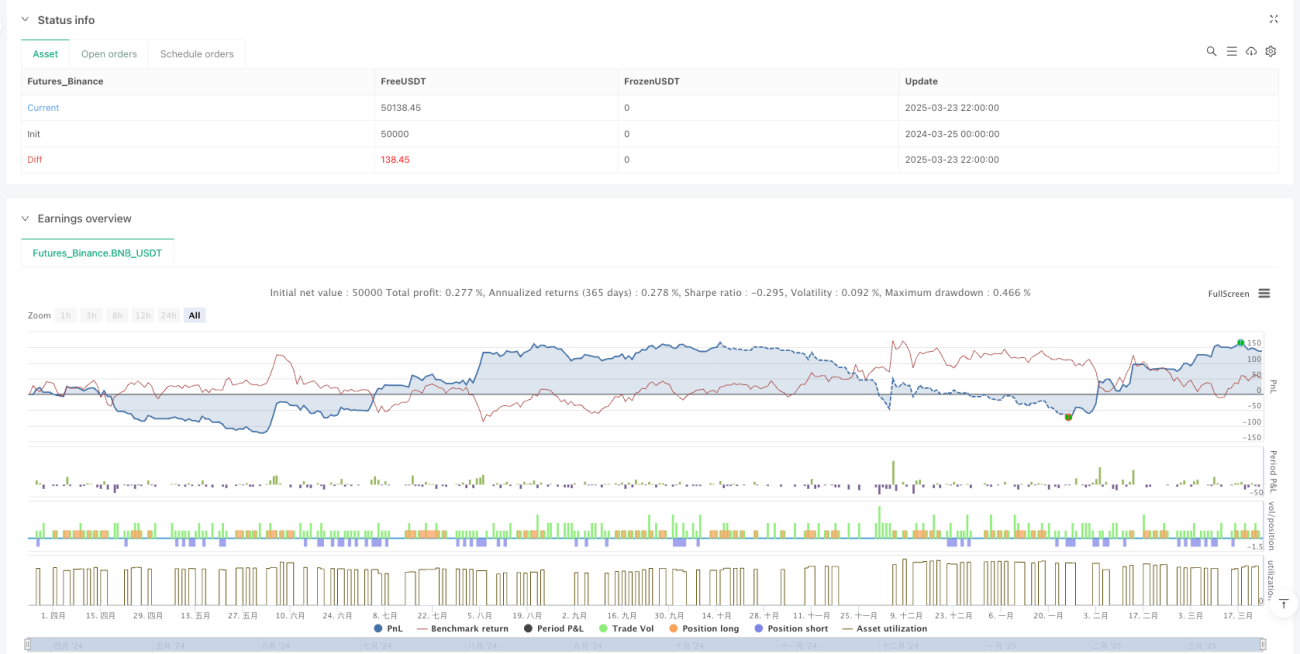Select the Futures_Binance.BNB_USDT tab
The image size is (1300, 654).
tap(97, 253)
